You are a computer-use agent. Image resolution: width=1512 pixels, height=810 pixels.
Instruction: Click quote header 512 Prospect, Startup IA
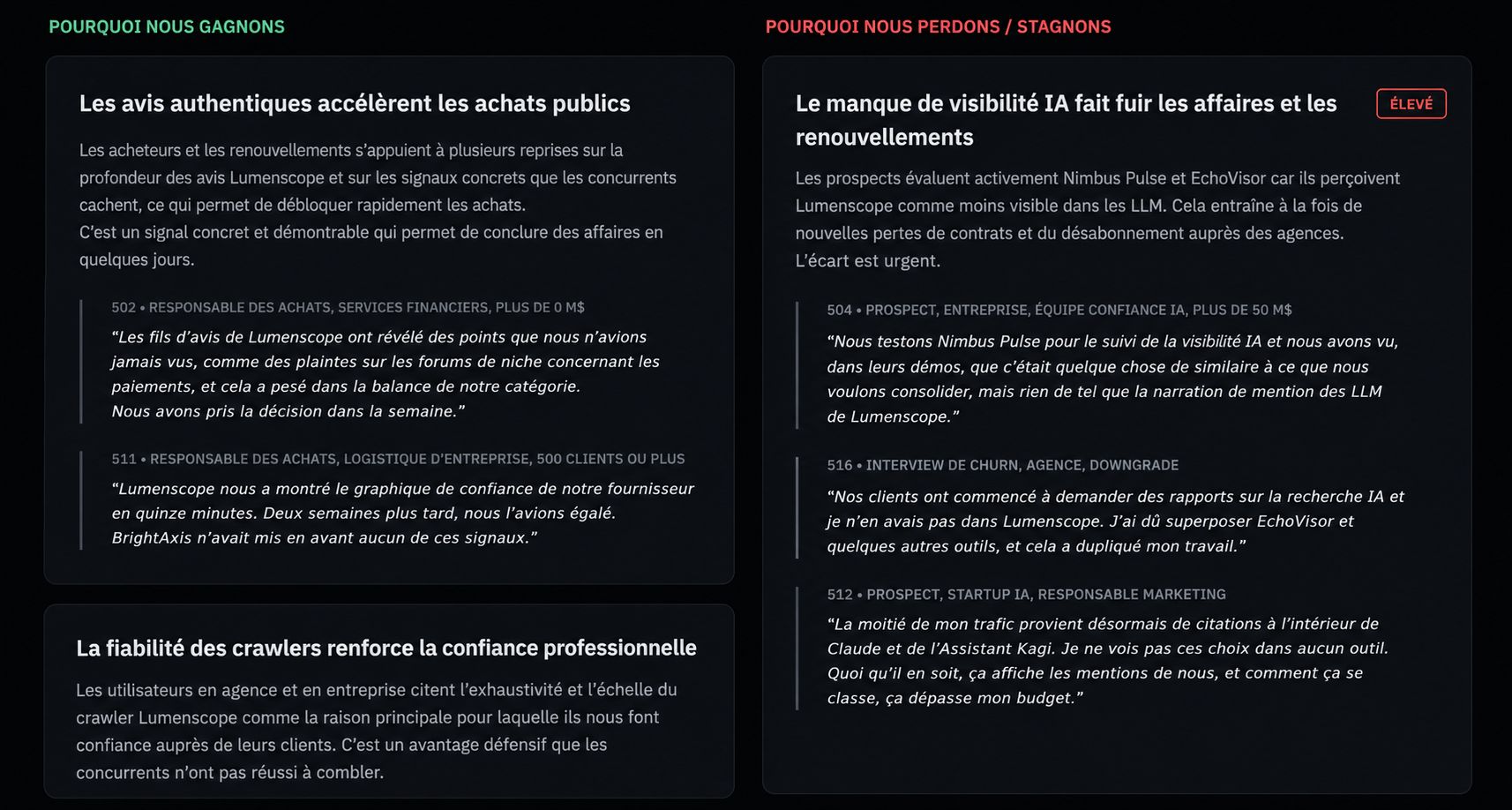[x=1026, y=595]
